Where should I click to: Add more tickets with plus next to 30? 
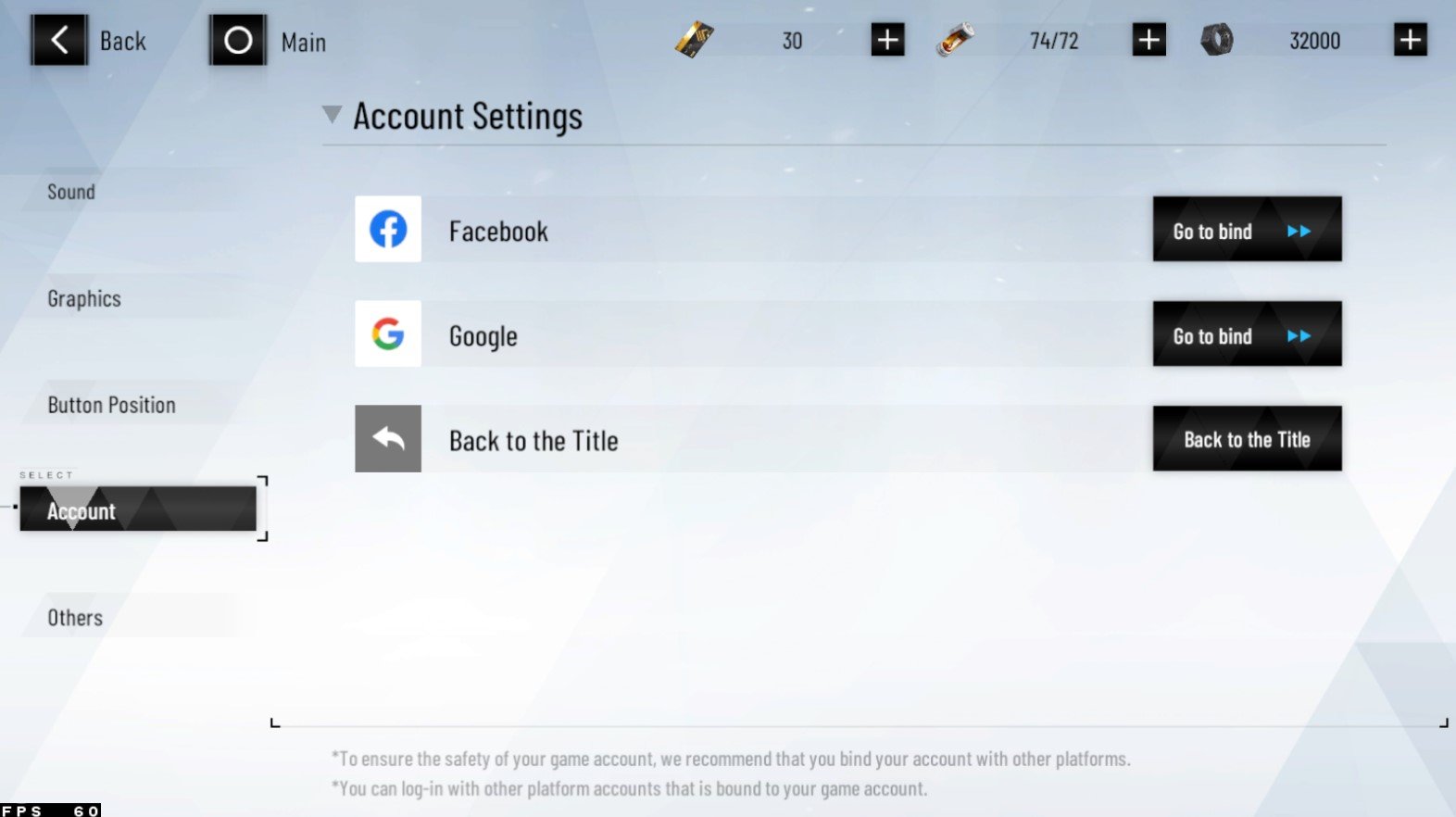(887, 40)
